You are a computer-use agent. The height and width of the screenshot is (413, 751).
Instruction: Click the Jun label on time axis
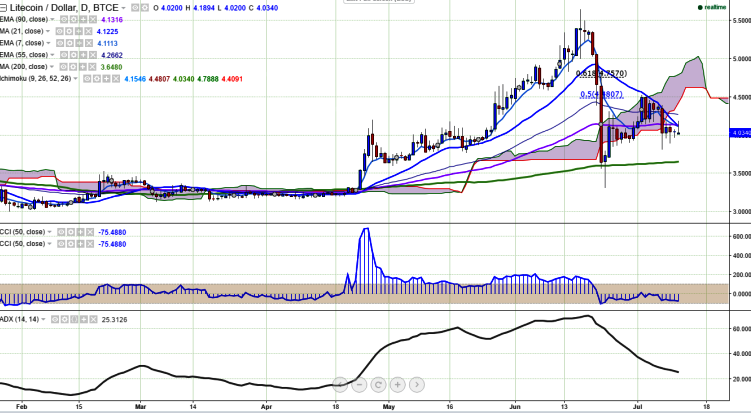click(x=515, y=407)
